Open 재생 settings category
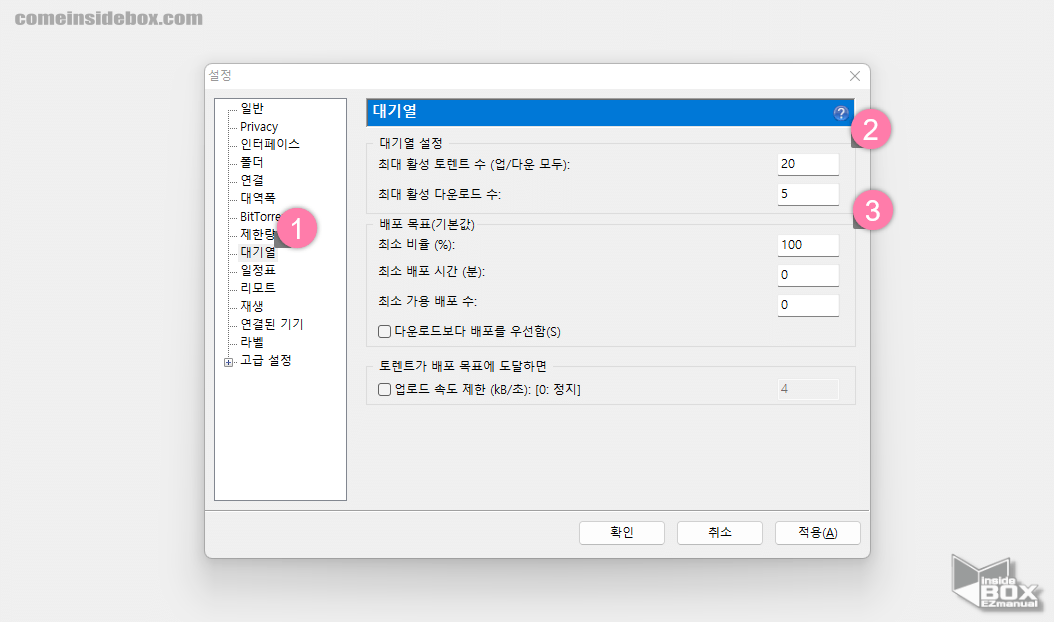Image resolution: width=1054 pixels, height=622 pixels. pyautogui.click(x=252, y=306)
